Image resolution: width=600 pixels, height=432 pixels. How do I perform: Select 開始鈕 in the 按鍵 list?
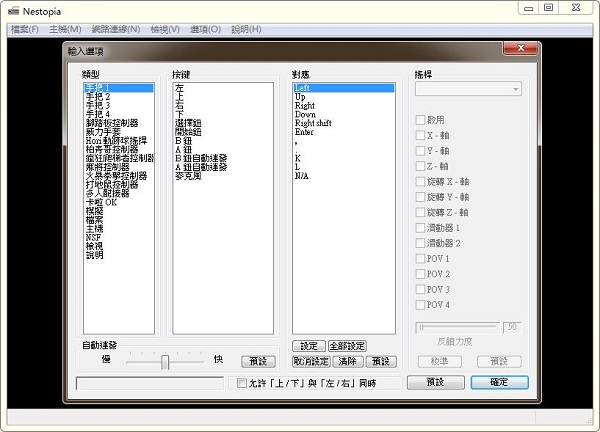pyautogui.click(x=187, y=131)
